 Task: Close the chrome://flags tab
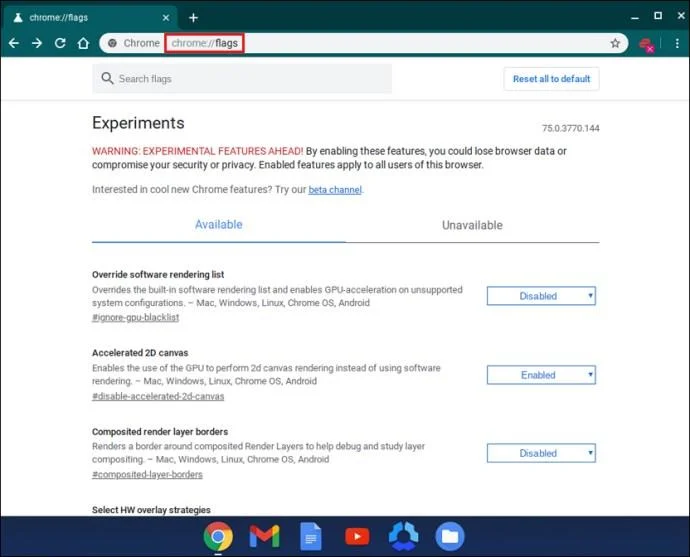tap(166, 18)
